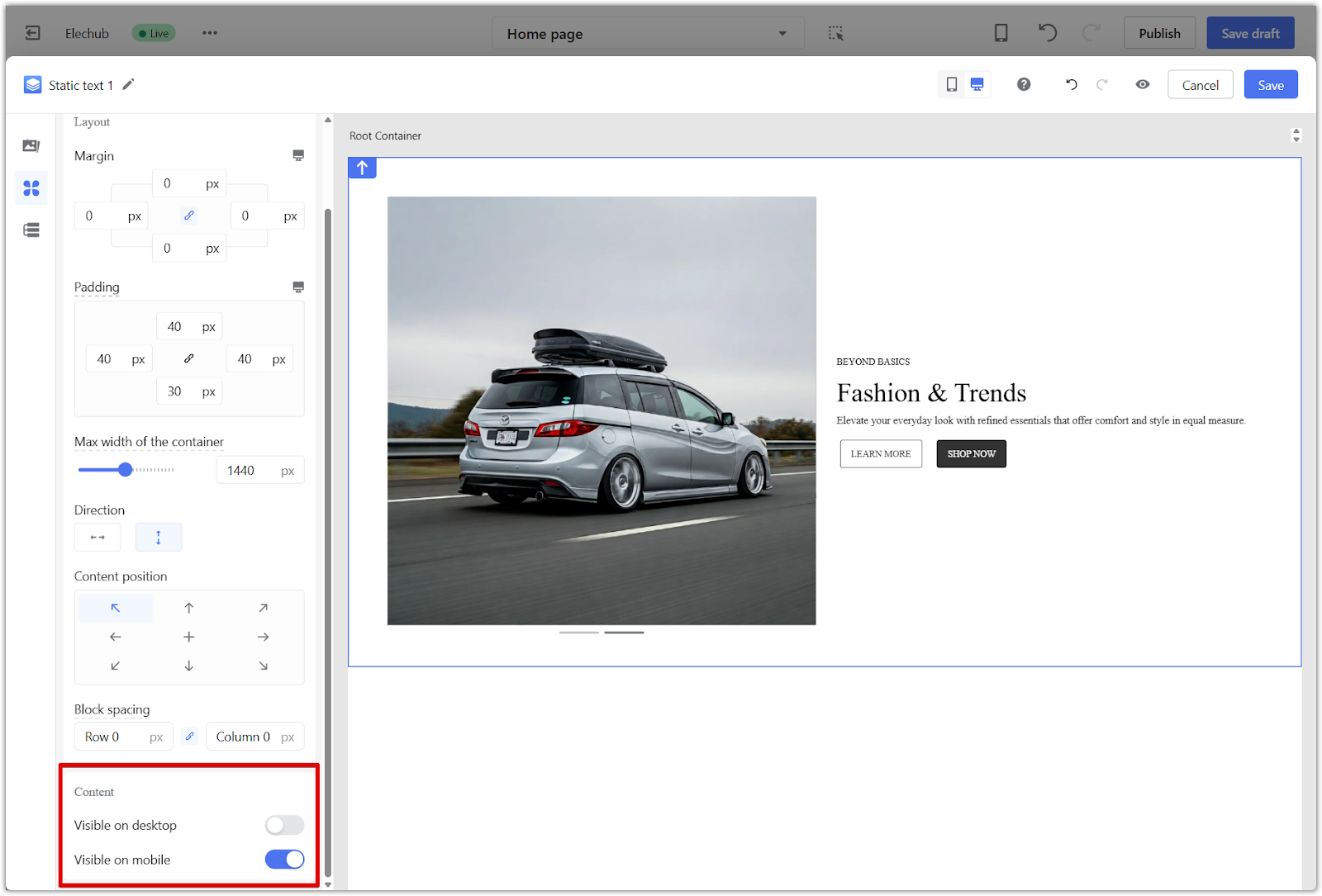This screenshot has width=1322, height=896.
Task: Click the Static text 1 layers icon
Action: pos(33,84)
